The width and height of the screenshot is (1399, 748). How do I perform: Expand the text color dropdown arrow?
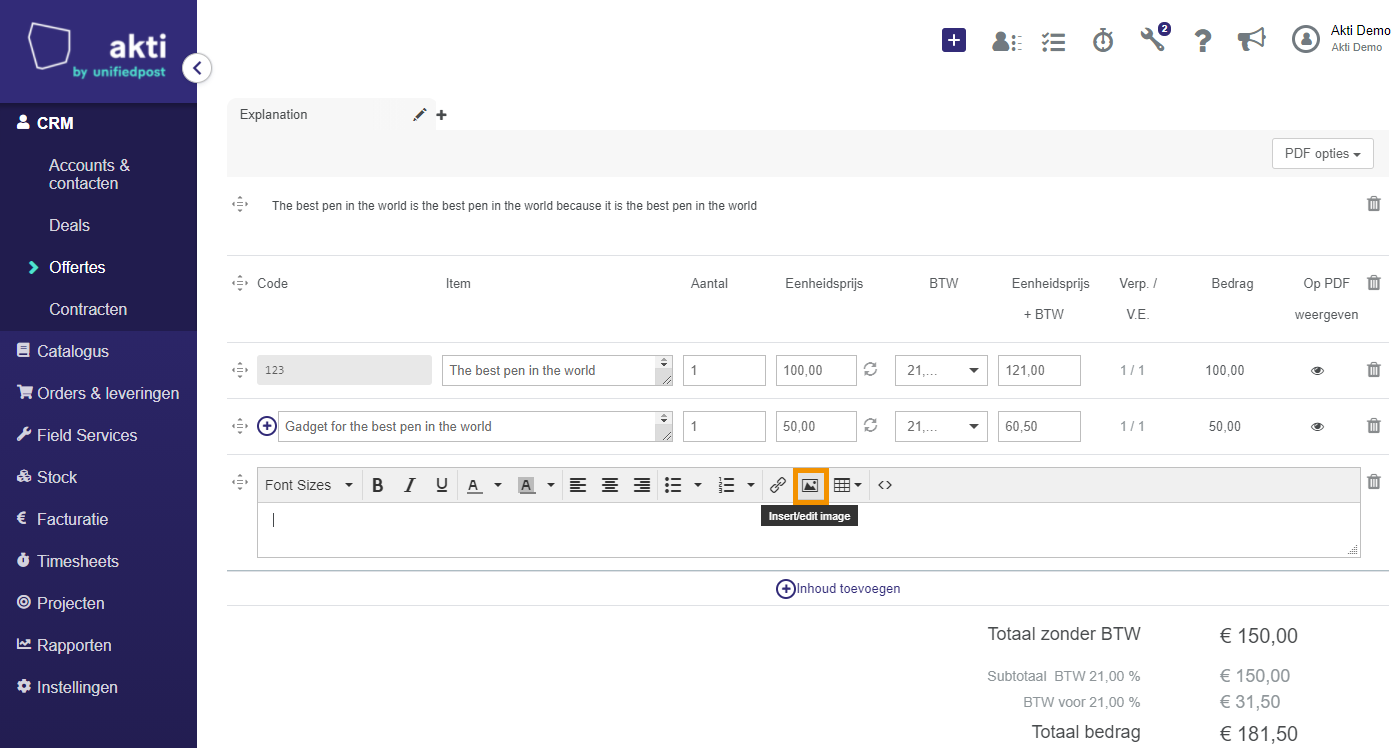pyautogui.click(x=498, y=485)
